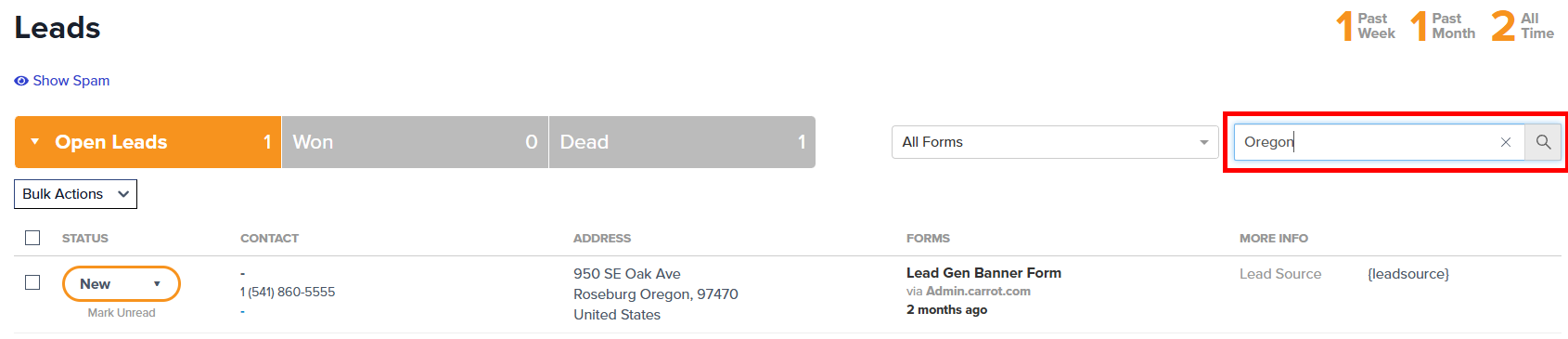The width and height of the screenshot is (1568, 339).
Task: Open the Lead Gen Banner Form entry
Action: [x=983, y=273]
